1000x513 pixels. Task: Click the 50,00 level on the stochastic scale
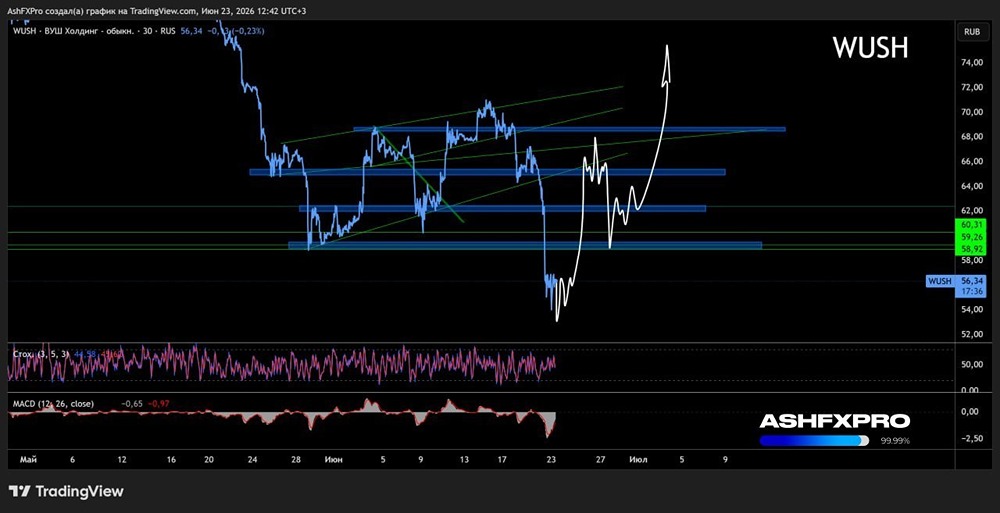971,365
